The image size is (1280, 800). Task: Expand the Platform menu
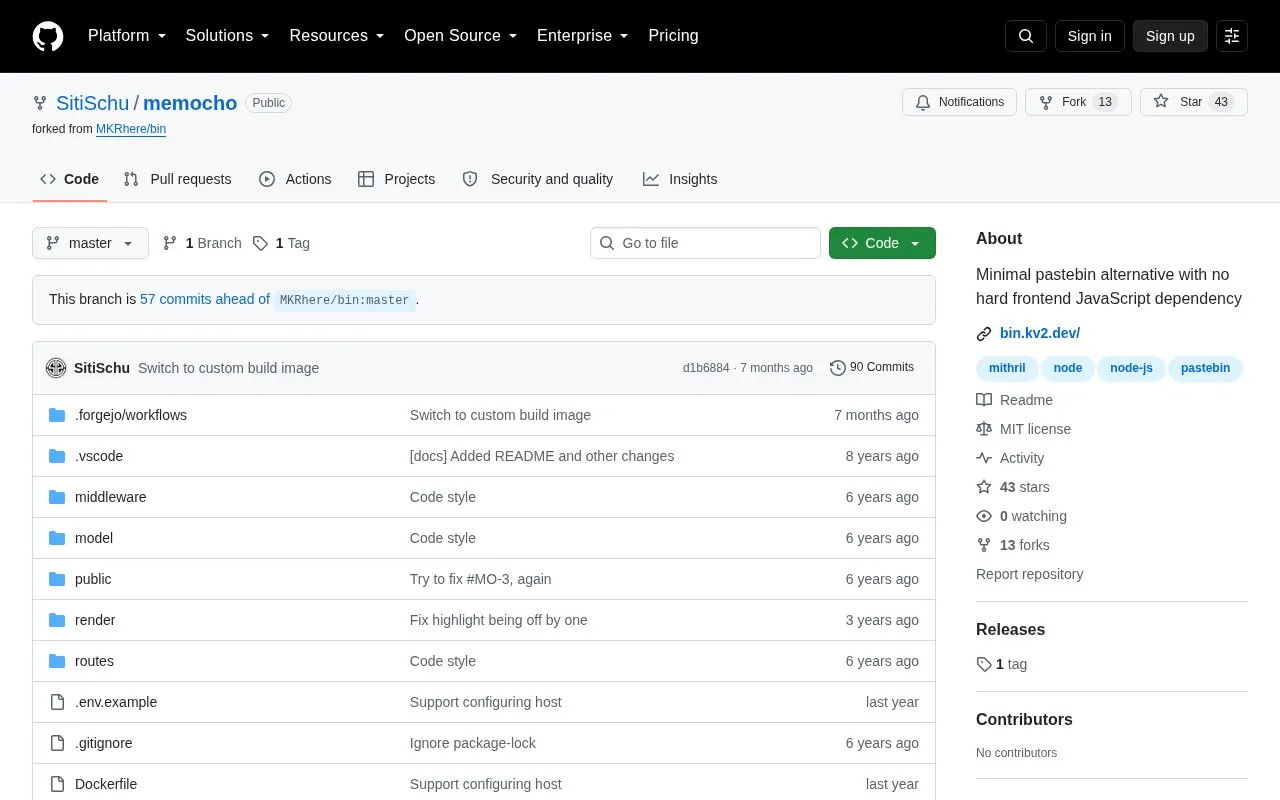[127, 36]
